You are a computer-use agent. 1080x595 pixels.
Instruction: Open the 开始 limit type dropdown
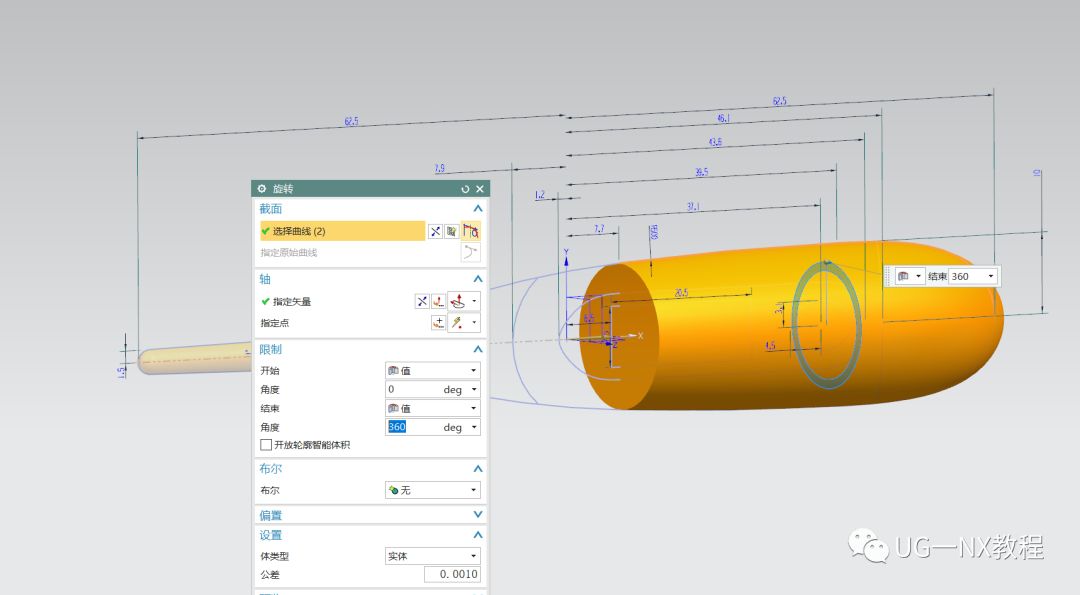[433, 370]
